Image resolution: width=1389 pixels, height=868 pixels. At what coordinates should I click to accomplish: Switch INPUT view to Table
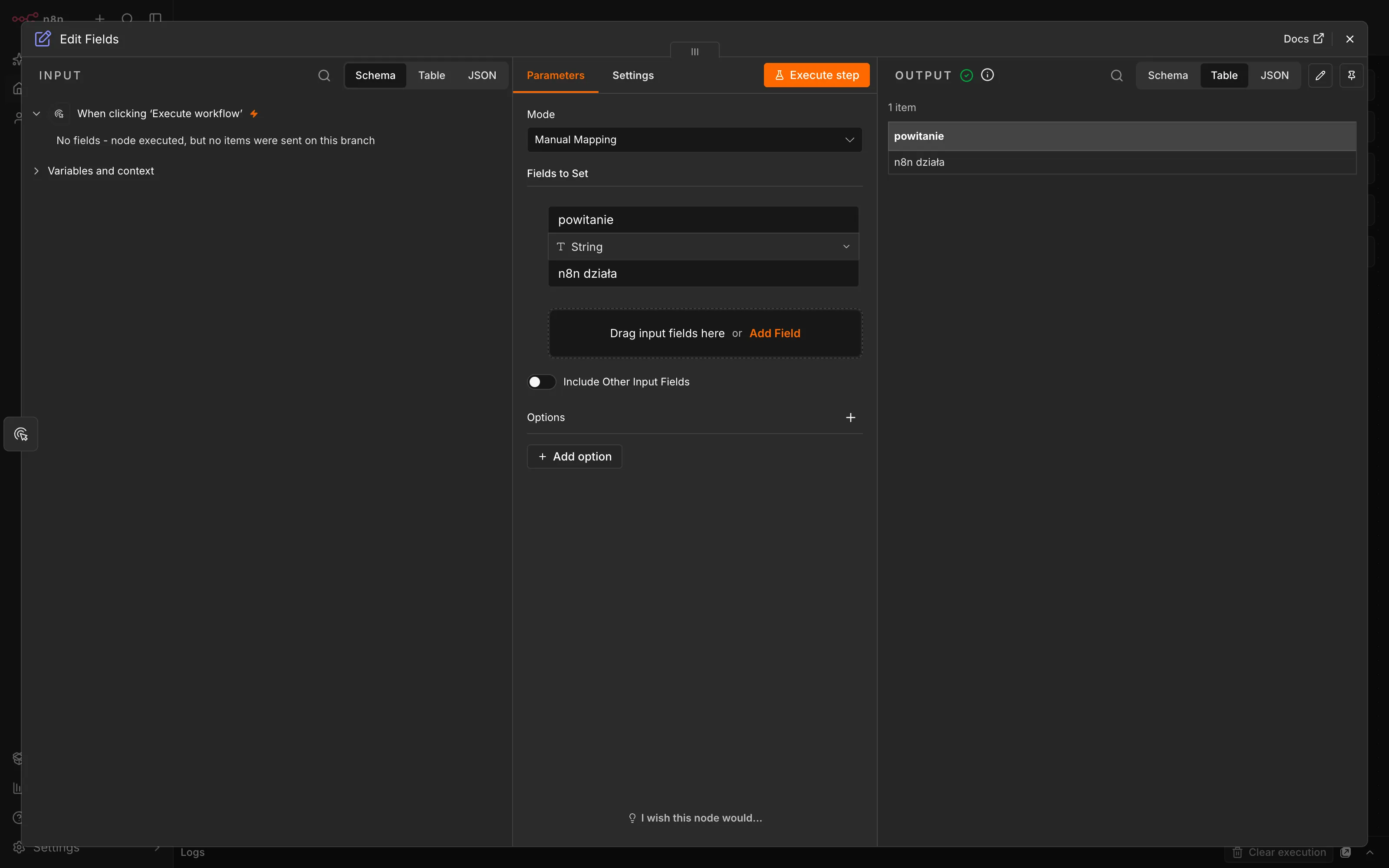point(431,75)
